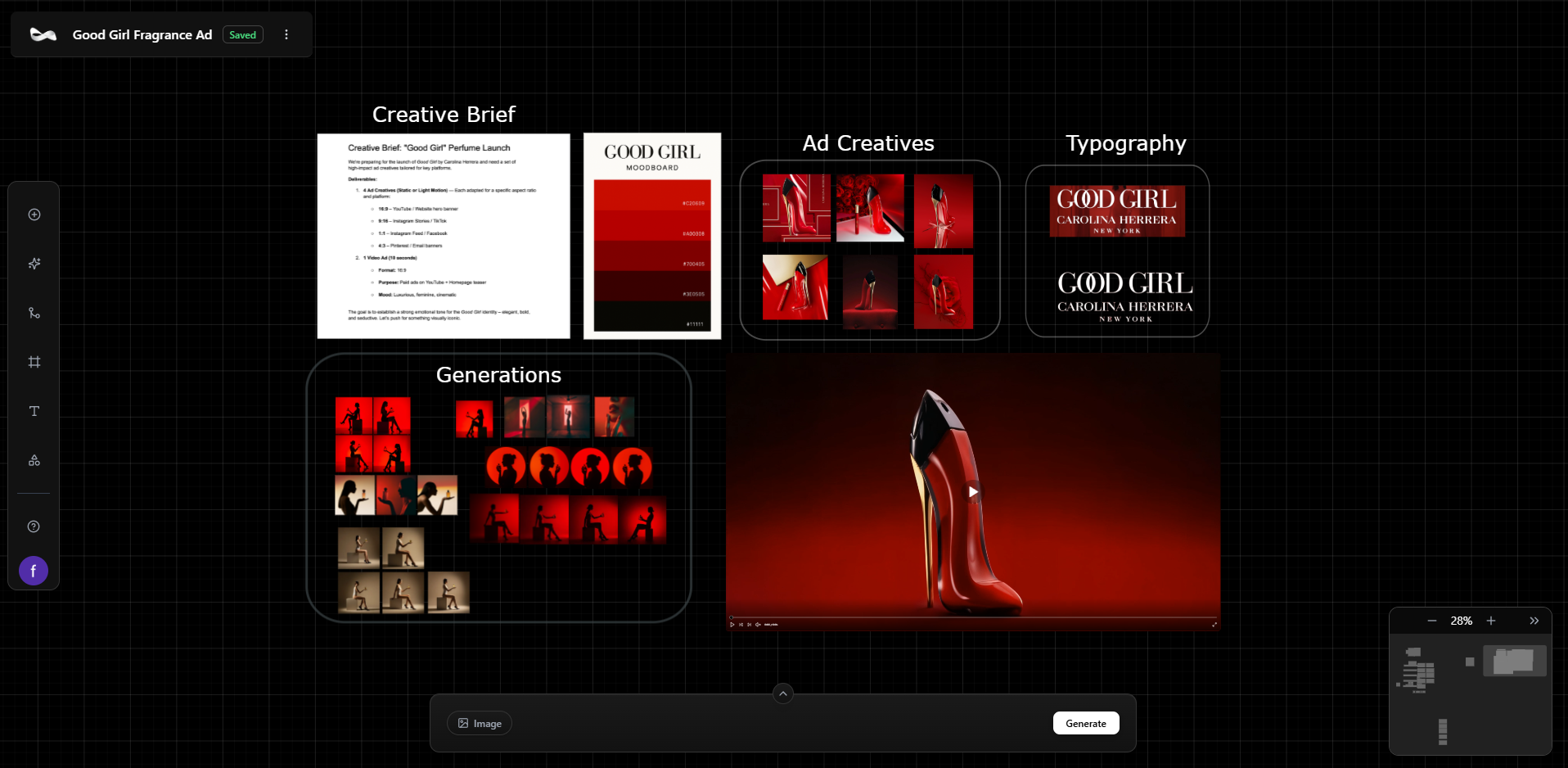
Task: Zoom in with the plus icon
Action: [1491, 621]
